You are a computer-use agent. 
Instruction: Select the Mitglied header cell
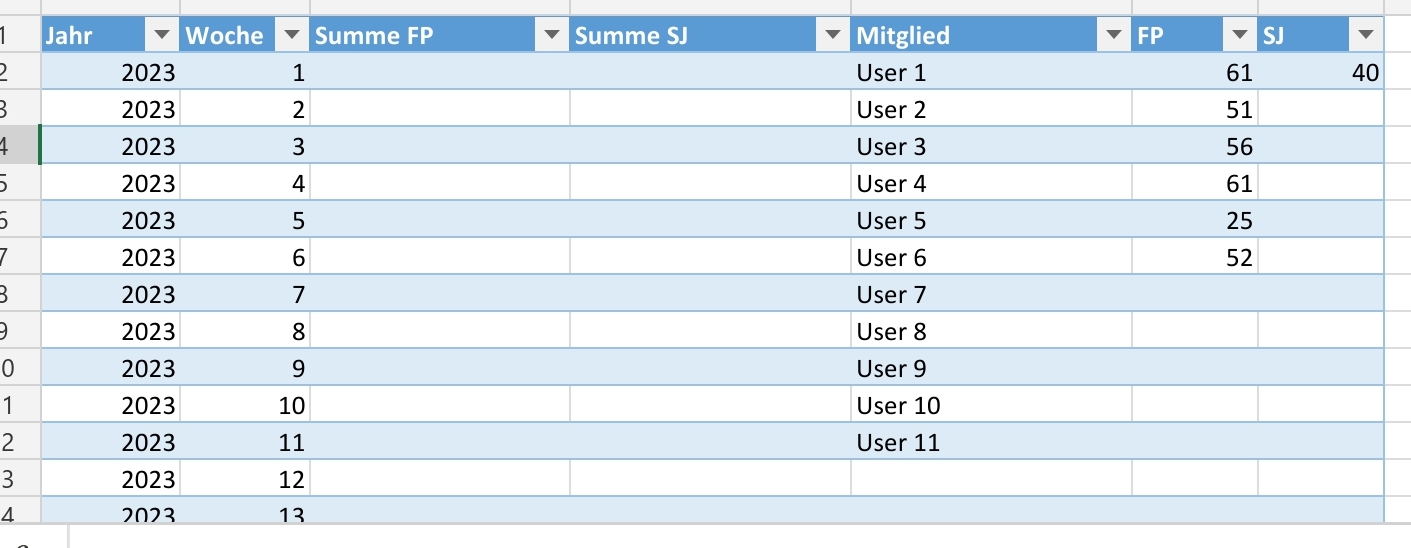point(991,36)
